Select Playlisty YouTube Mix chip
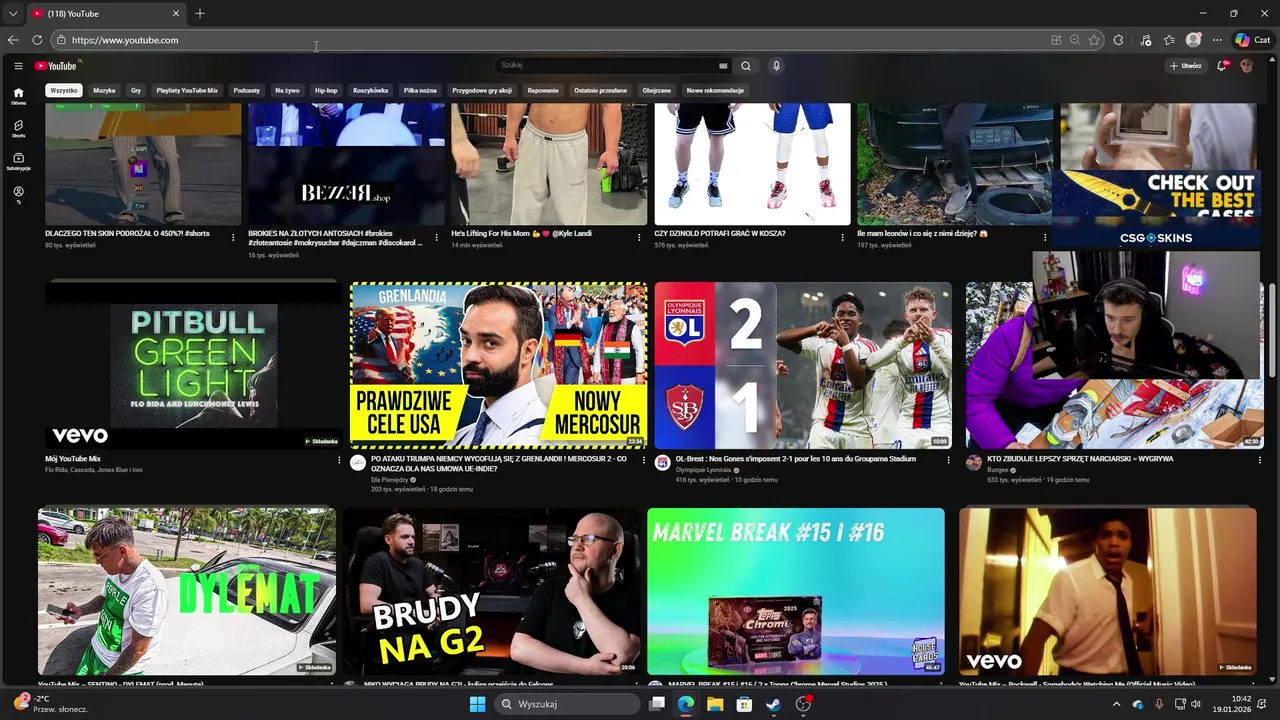This screenshot has width=1280, height=720. click(x=187, y=90)
